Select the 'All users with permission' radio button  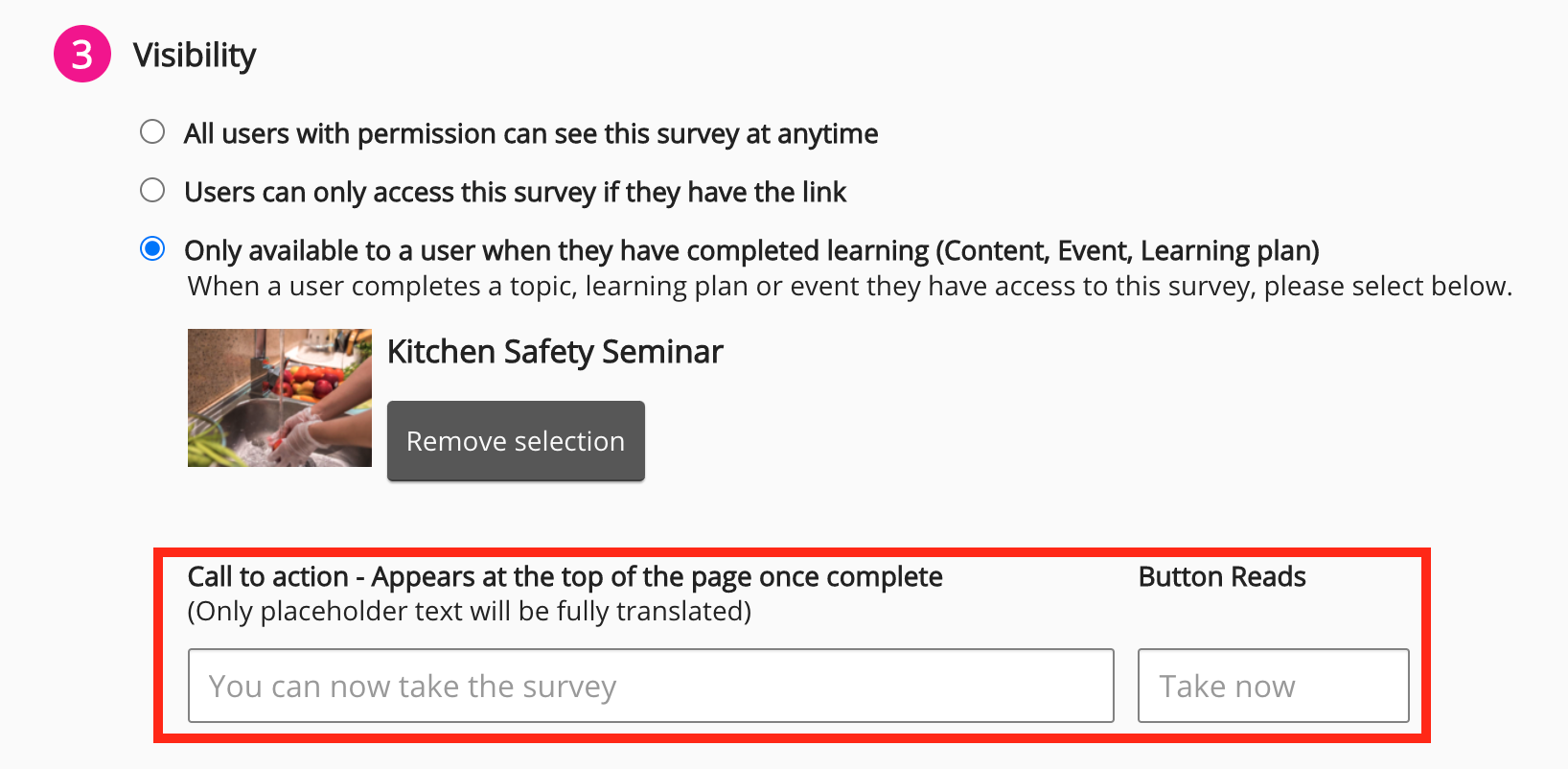click(x=152, y=131)
